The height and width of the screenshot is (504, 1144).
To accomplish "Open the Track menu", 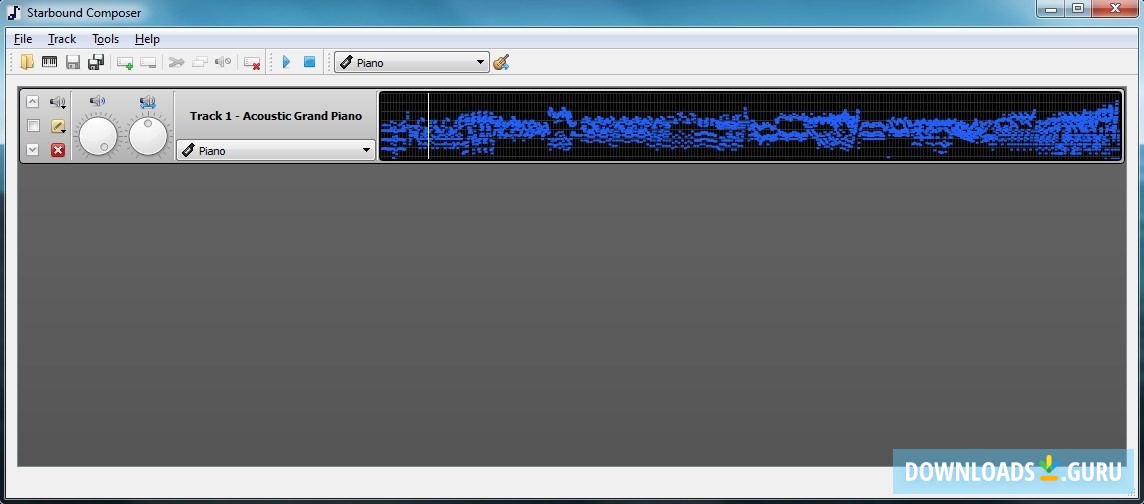I will [62, 39].
